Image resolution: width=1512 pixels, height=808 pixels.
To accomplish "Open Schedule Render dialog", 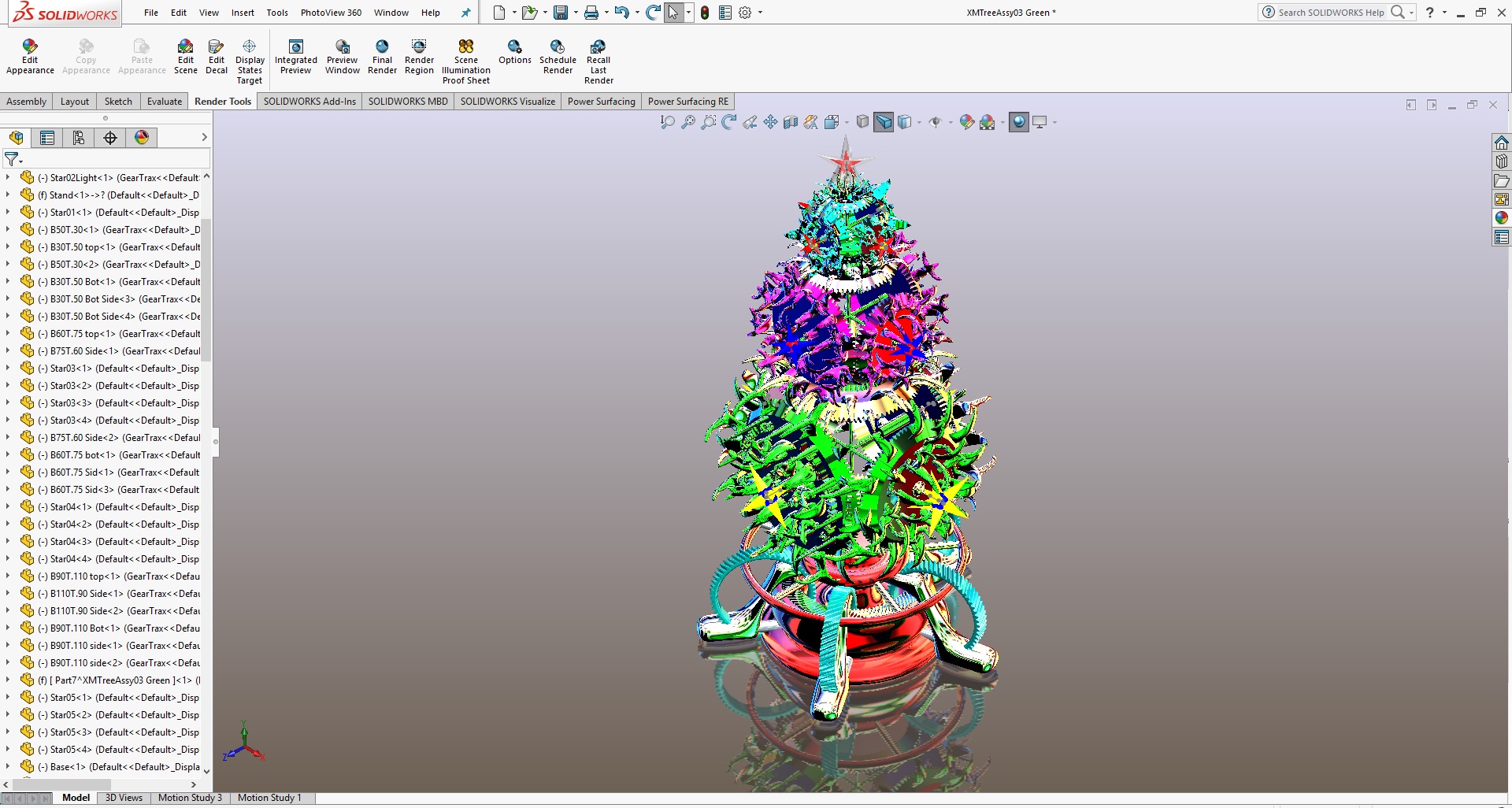I will [558, 57].
